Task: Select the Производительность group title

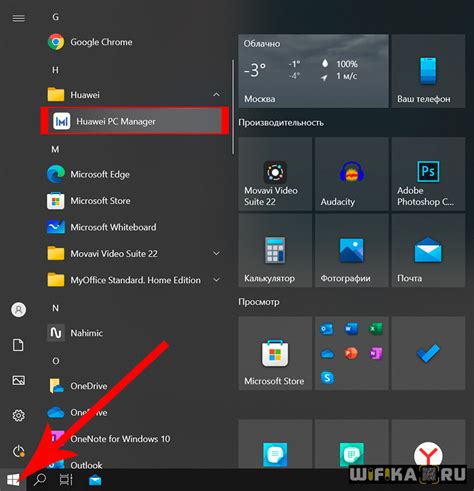Action: pyautogui.click(x=281, y=123)
